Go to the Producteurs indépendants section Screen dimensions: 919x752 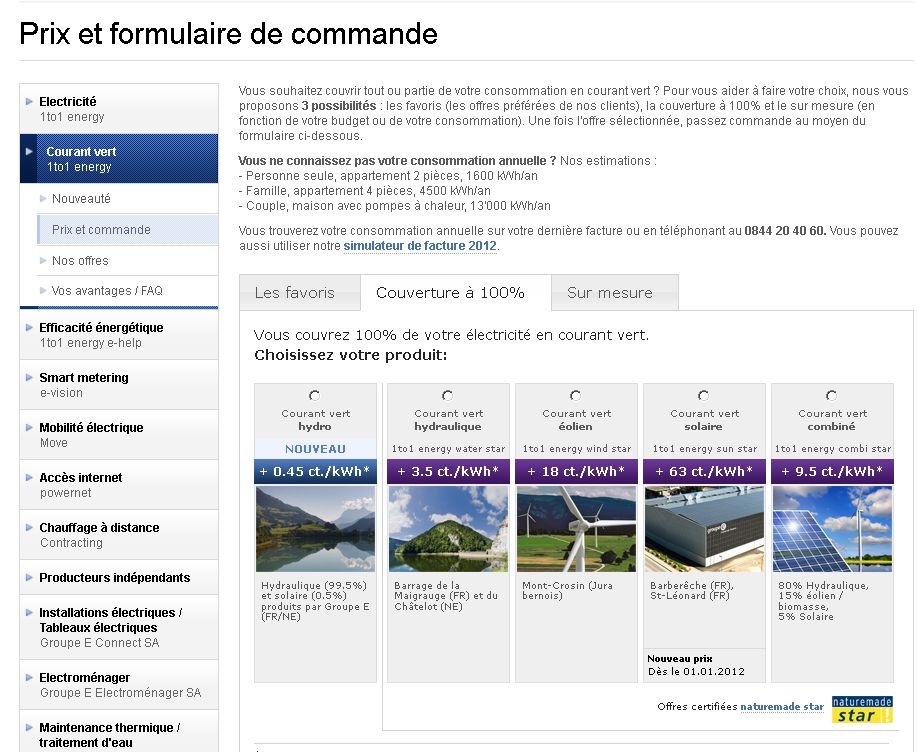pyautogui.click(x=119, y=577)
